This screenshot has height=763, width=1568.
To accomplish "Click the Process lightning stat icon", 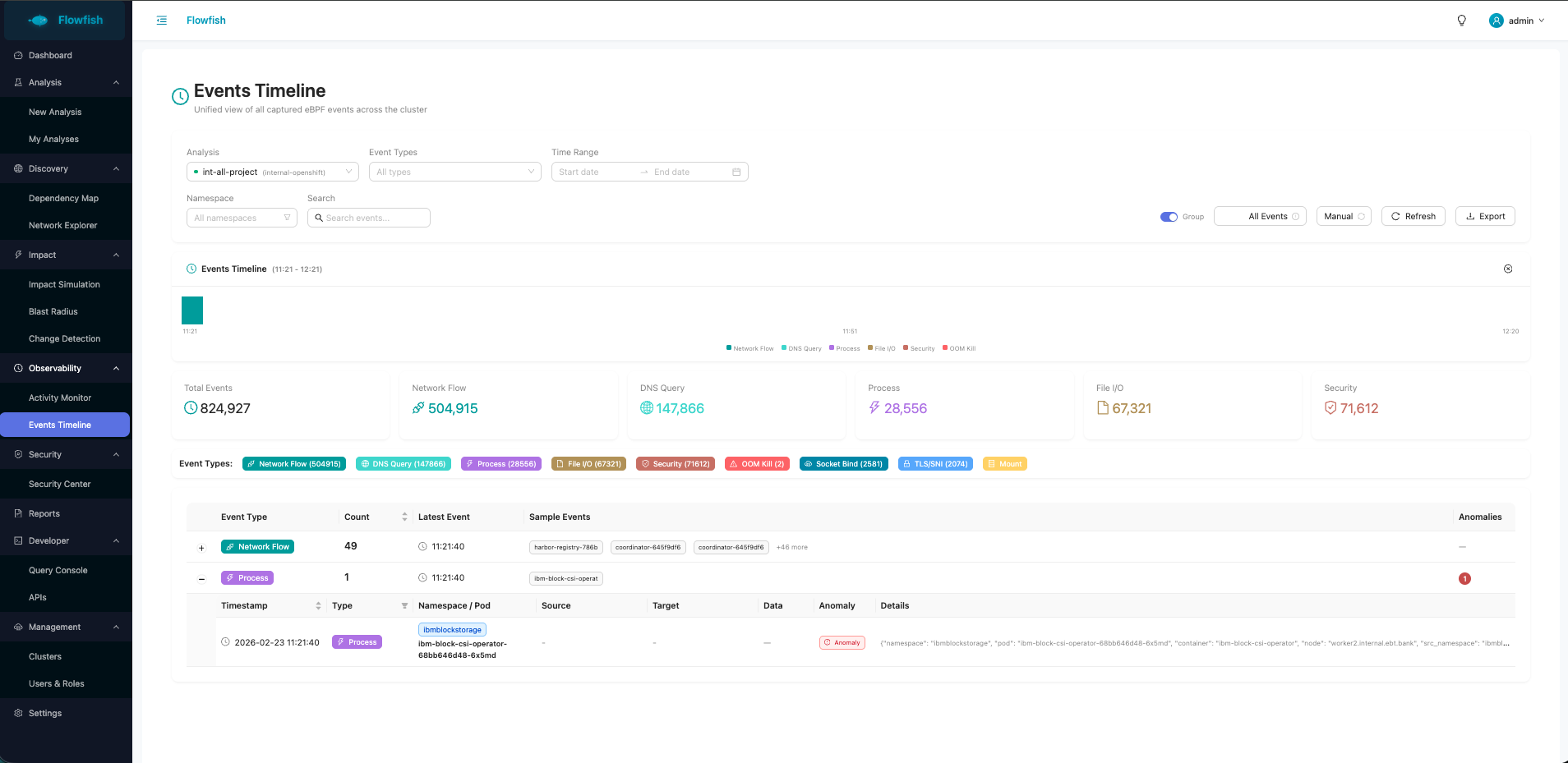I will 874,407.
